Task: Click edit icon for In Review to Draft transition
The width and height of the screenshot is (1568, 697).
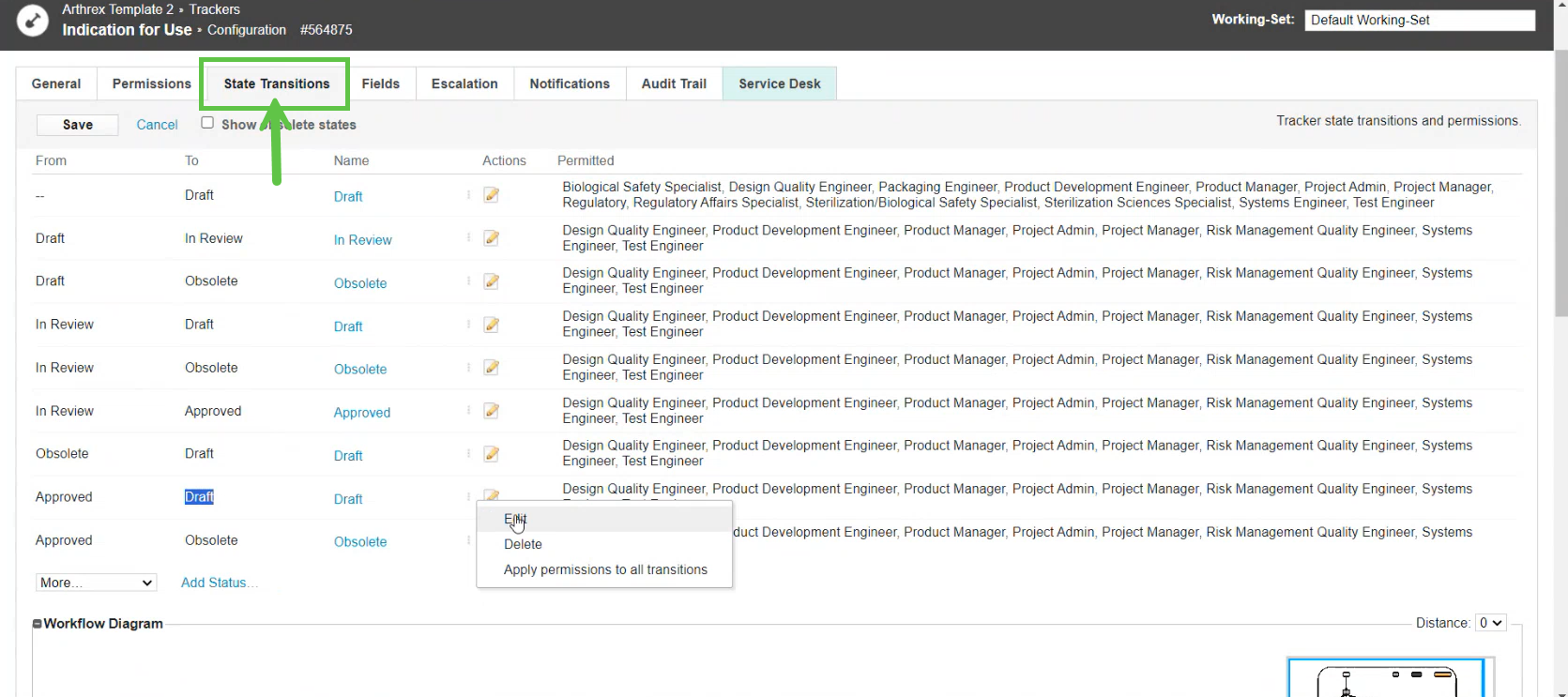Action: 491,325
